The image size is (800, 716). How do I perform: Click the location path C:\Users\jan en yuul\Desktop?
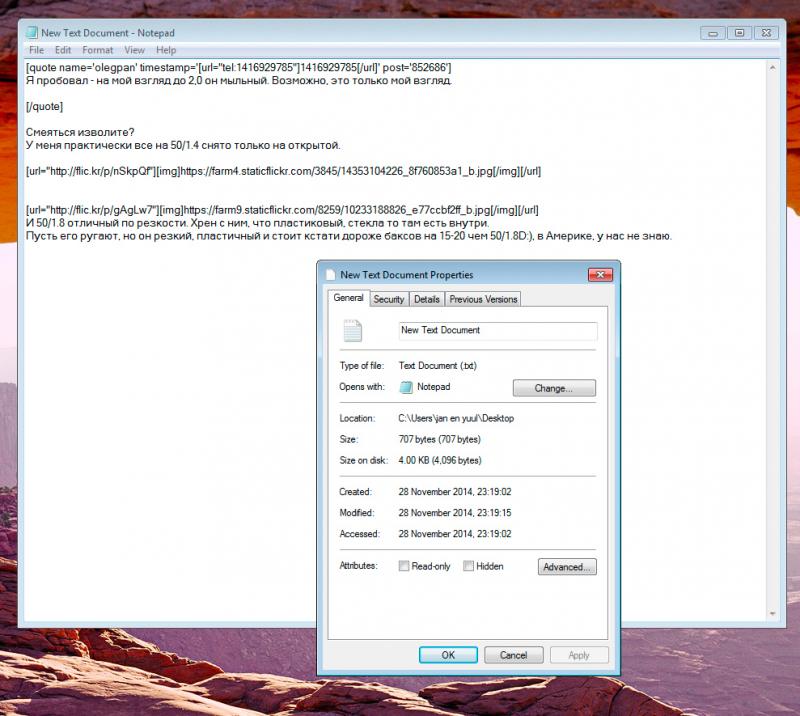(456, 418)
